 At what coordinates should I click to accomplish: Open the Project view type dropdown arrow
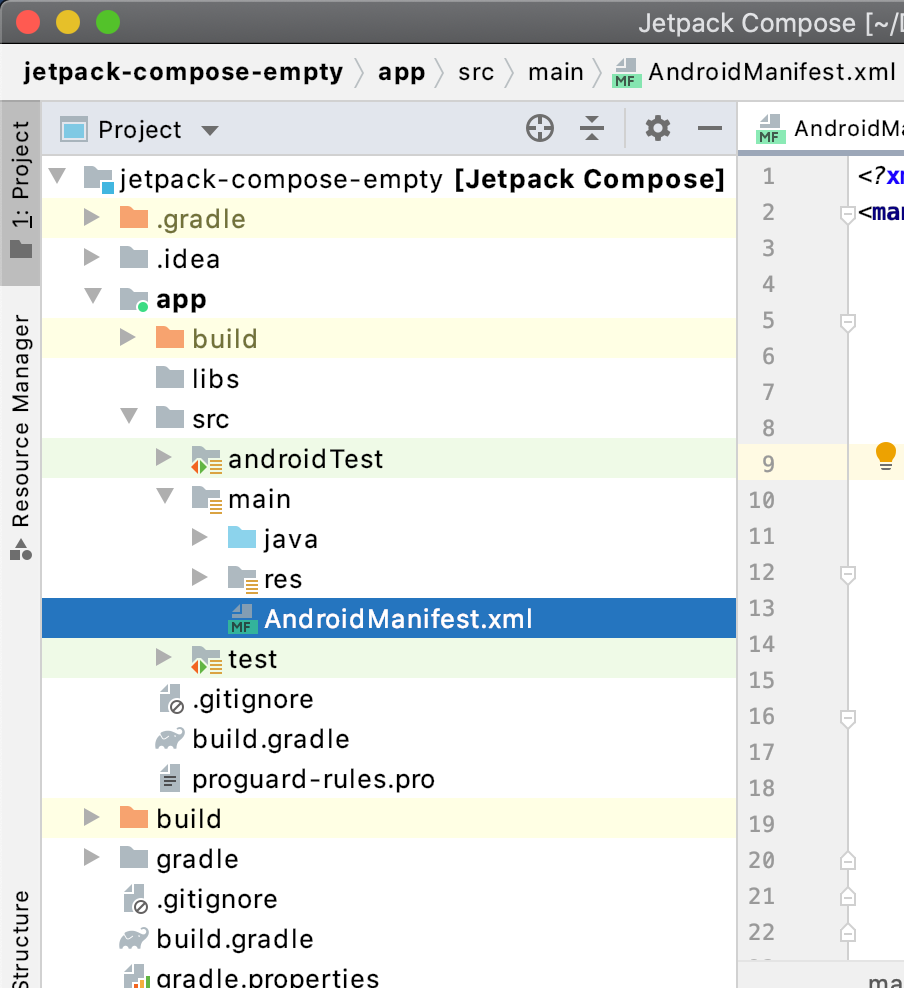click(210, 130)
